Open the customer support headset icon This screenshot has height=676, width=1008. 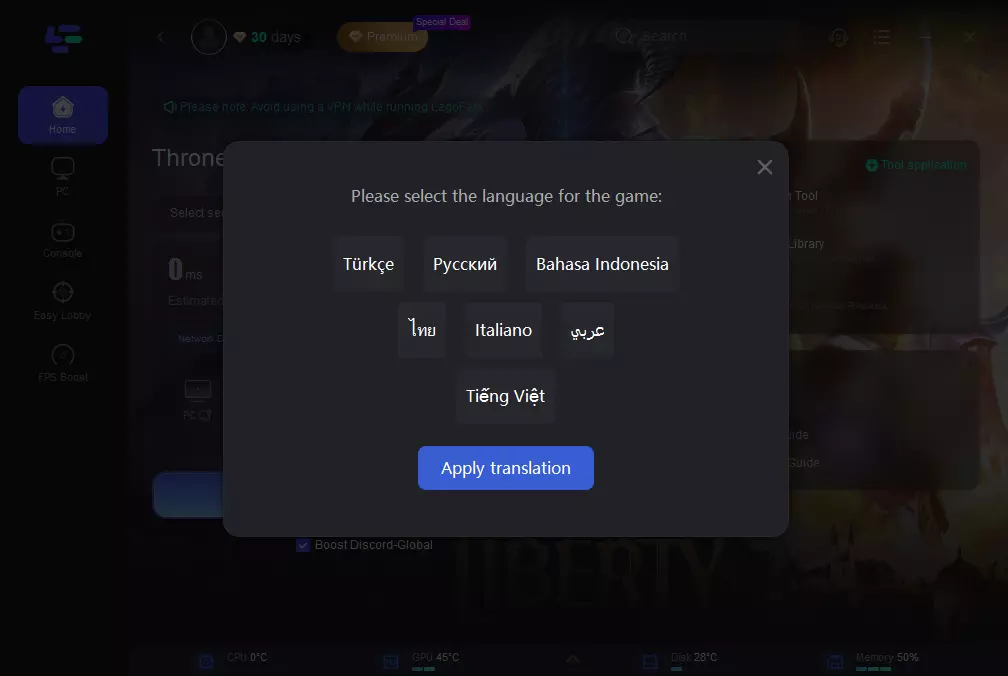pos(838,37)
